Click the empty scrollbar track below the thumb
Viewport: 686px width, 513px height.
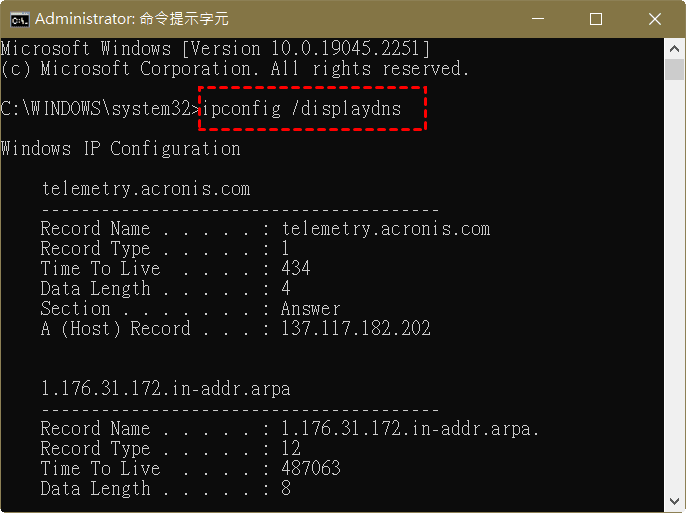coord(675,300)
